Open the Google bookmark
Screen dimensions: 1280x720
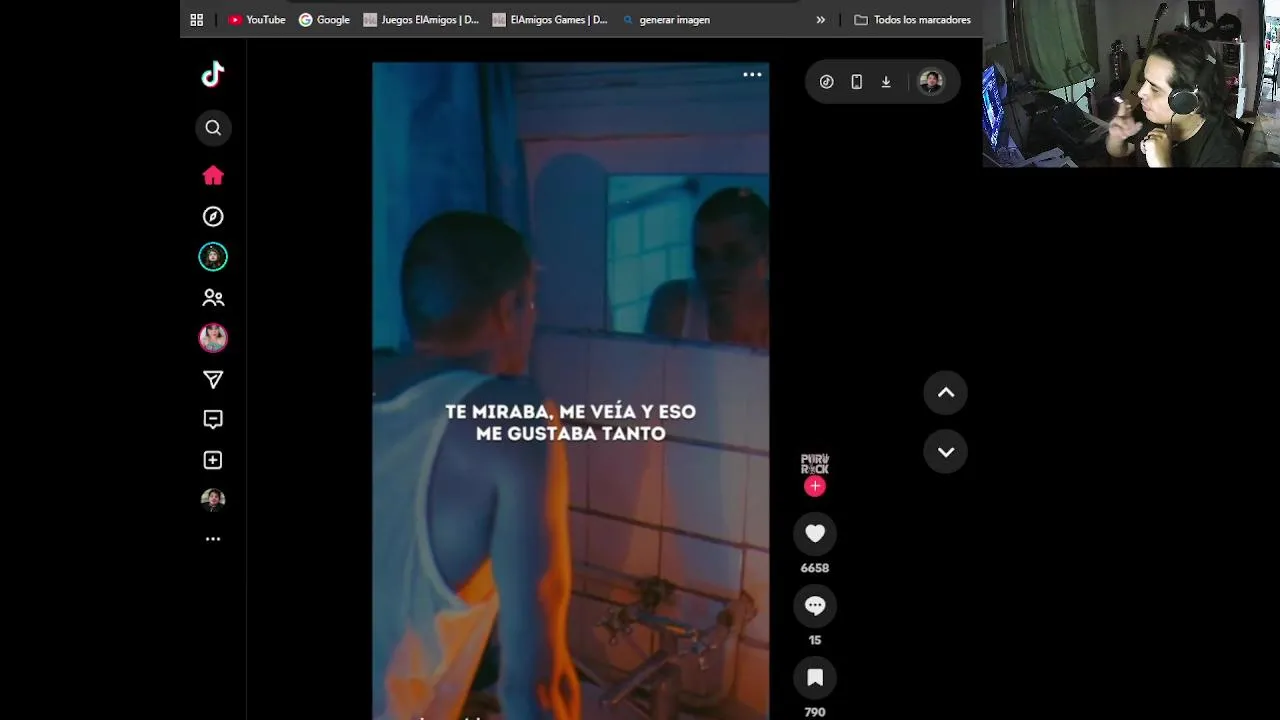(x=324, y=20)
